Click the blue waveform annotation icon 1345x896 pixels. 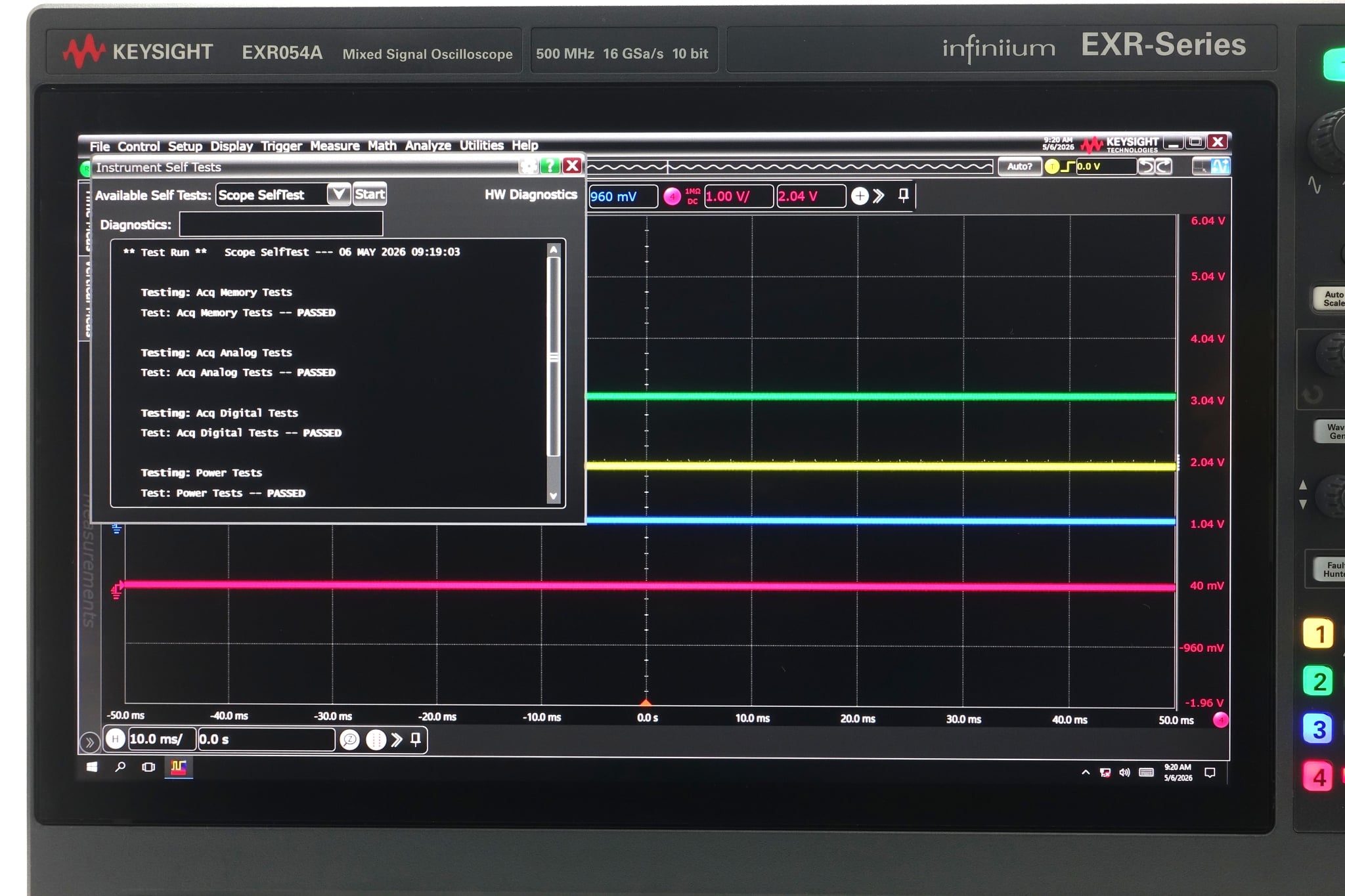(1220, 167)
